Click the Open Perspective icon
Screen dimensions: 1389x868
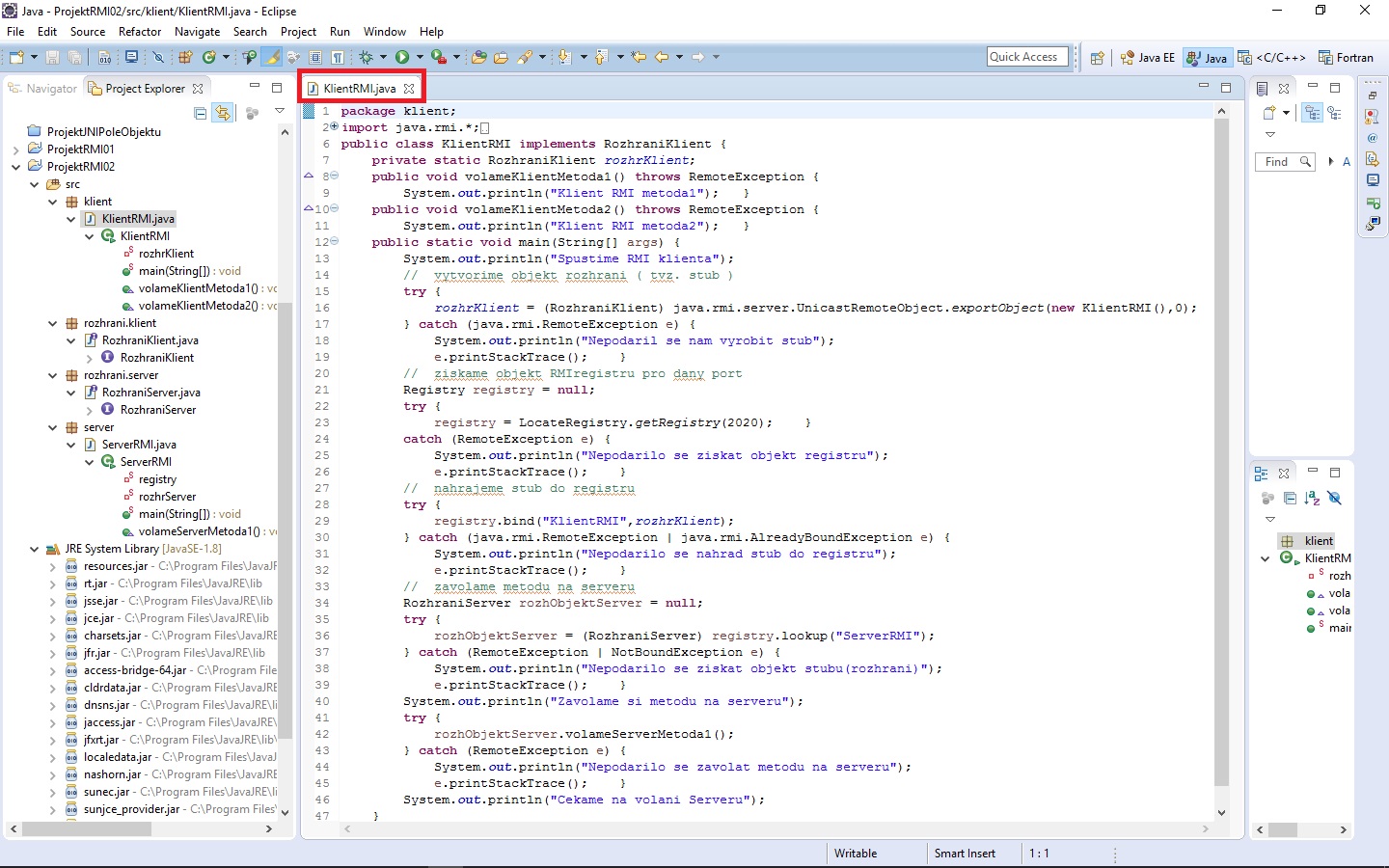[1097, 57]
